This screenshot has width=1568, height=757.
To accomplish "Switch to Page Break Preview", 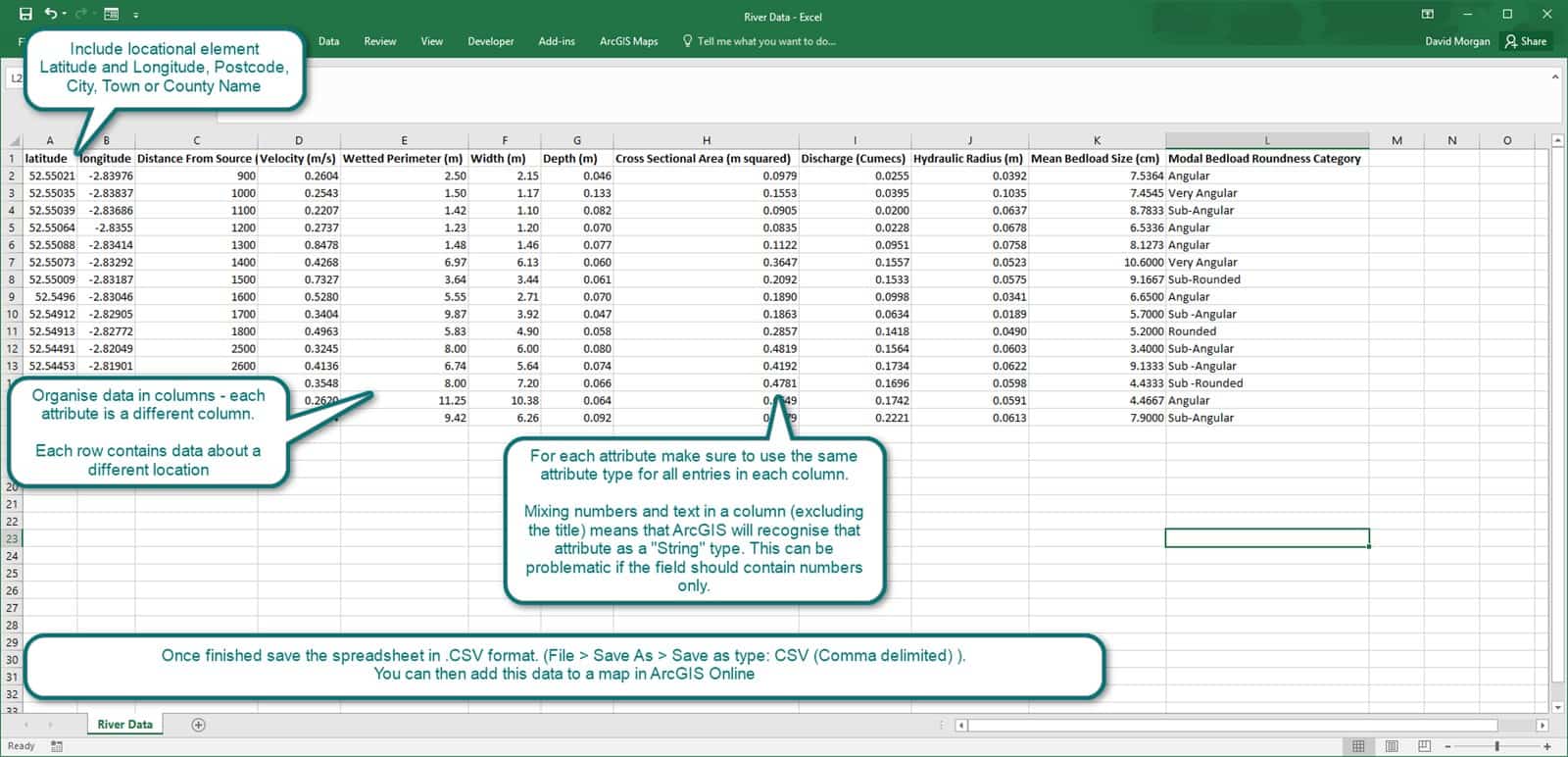I will pos(1425,746).
